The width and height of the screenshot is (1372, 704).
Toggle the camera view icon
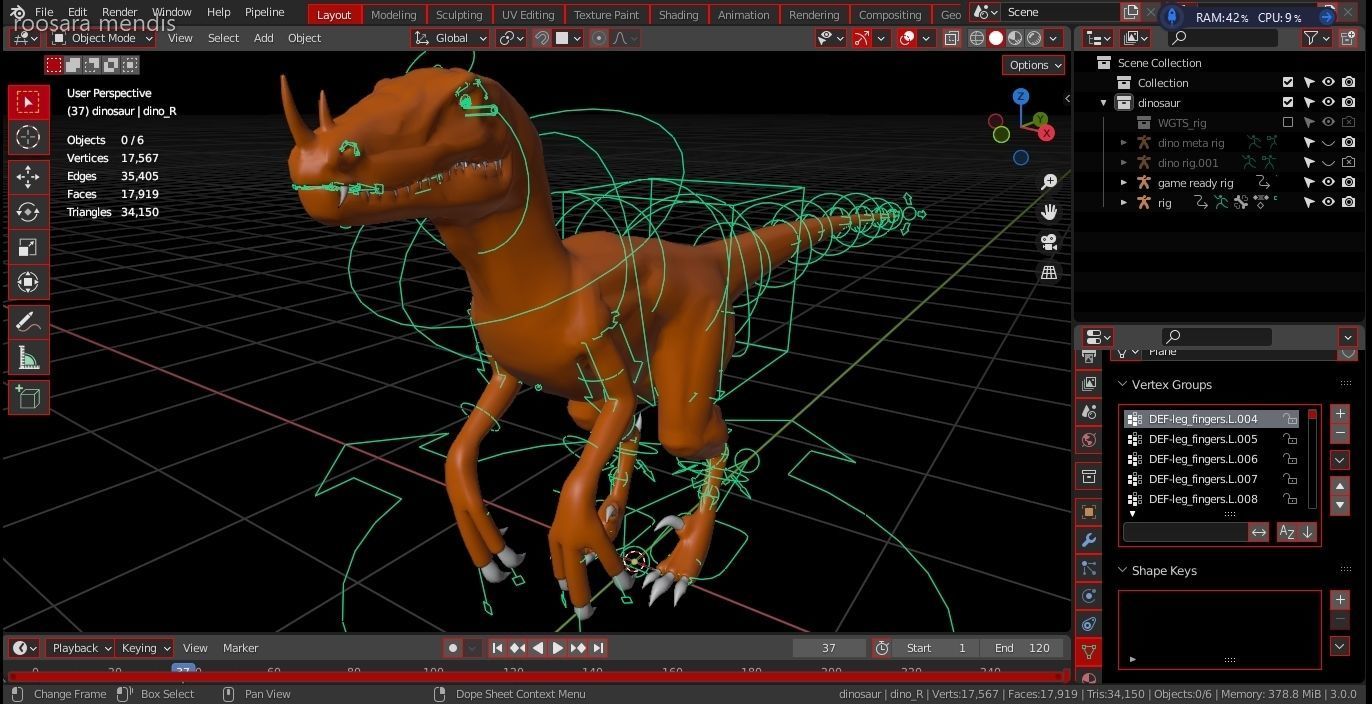(x=1049, y=242)
